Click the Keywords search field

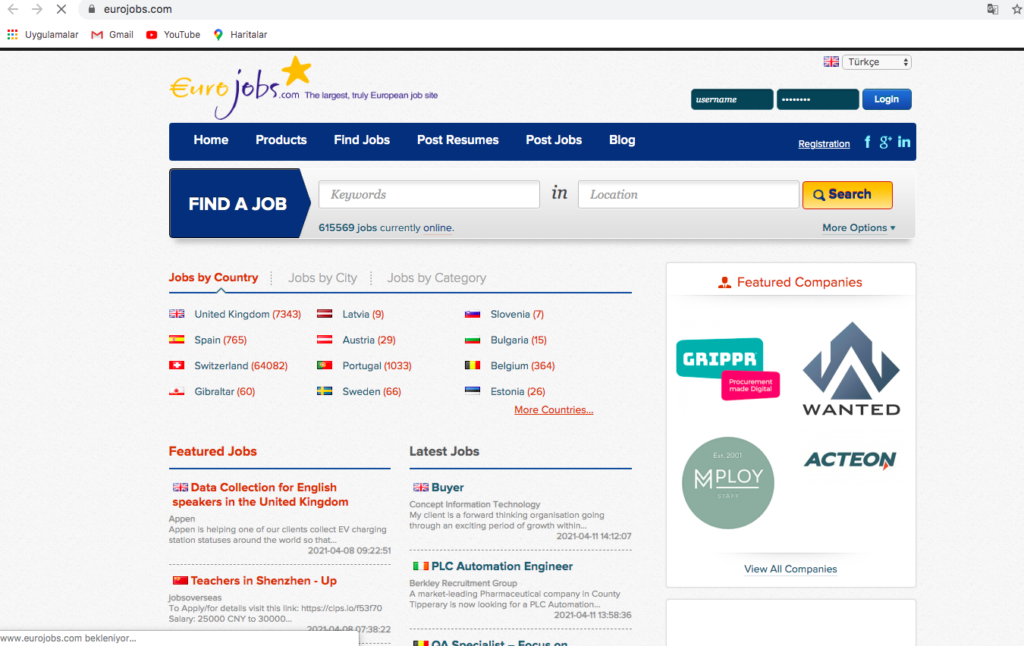(429, 195)
